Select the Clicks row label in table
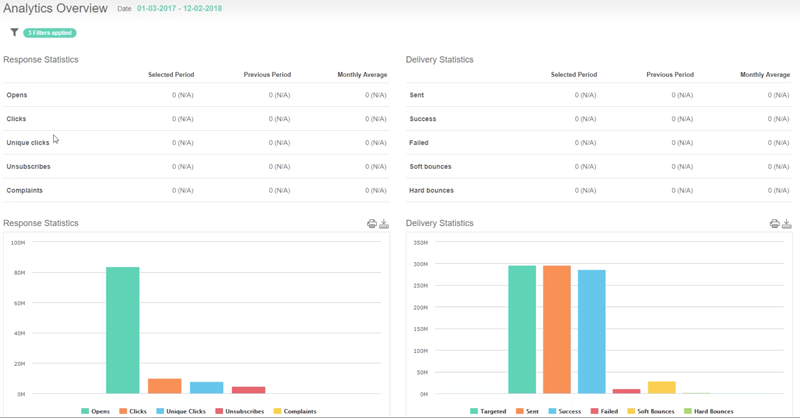800x418 pixels. [16, 119]
